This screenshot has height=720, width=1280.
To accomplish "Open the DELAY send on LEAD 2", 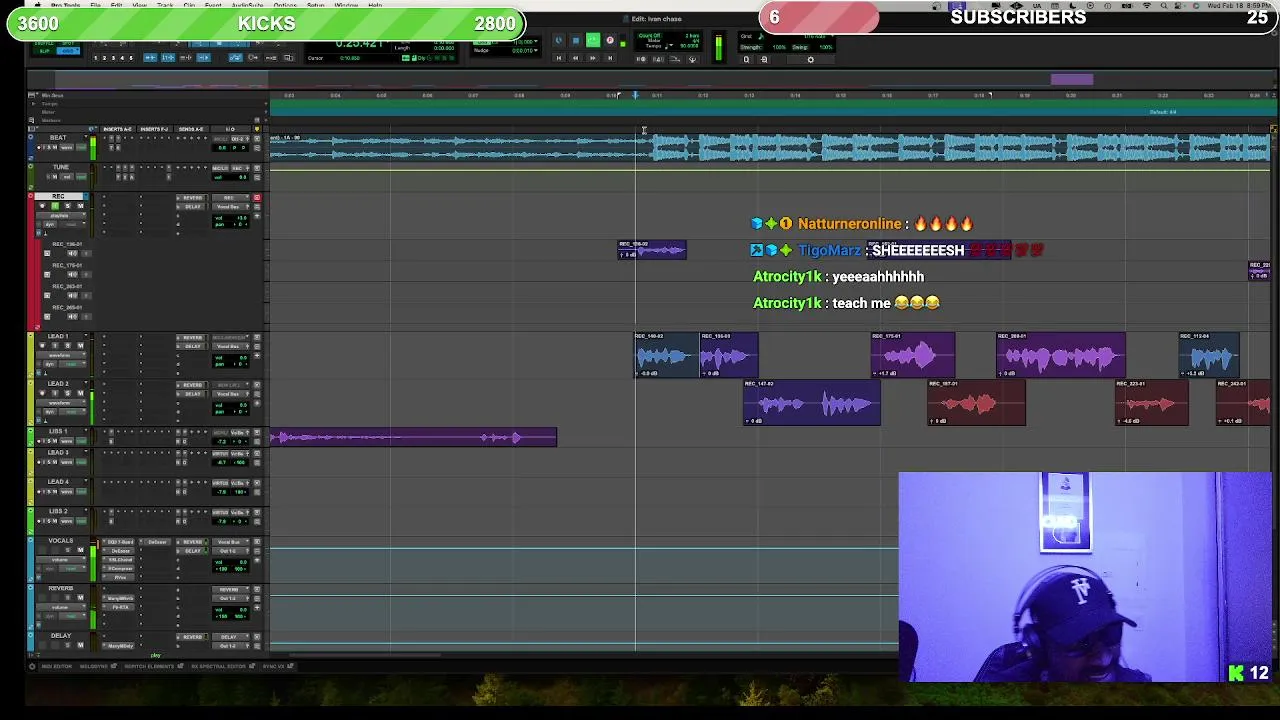I will pyautogui.click(x=192, y=394).
